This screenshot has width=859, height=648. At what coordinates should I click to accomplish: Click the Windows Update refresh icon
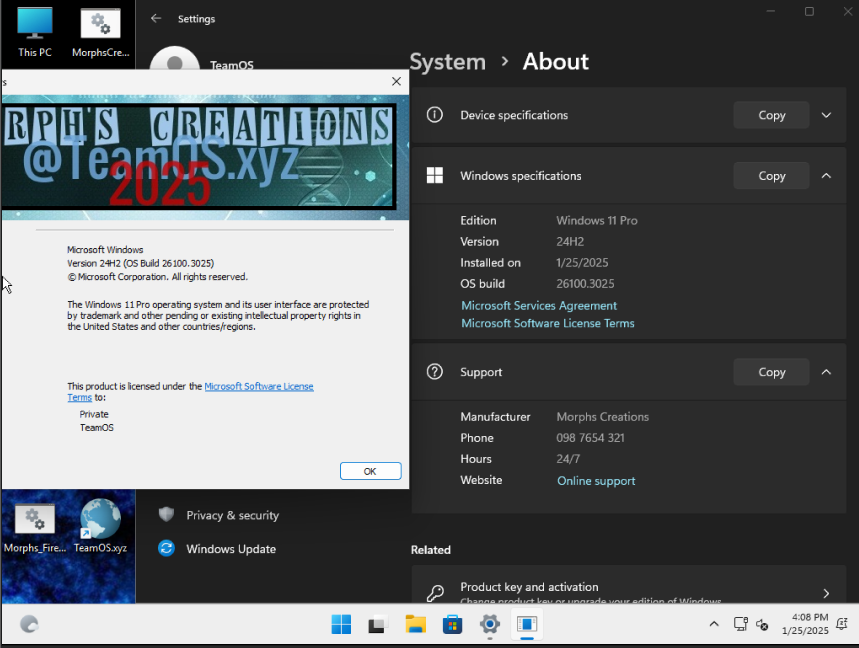(167, 548)
